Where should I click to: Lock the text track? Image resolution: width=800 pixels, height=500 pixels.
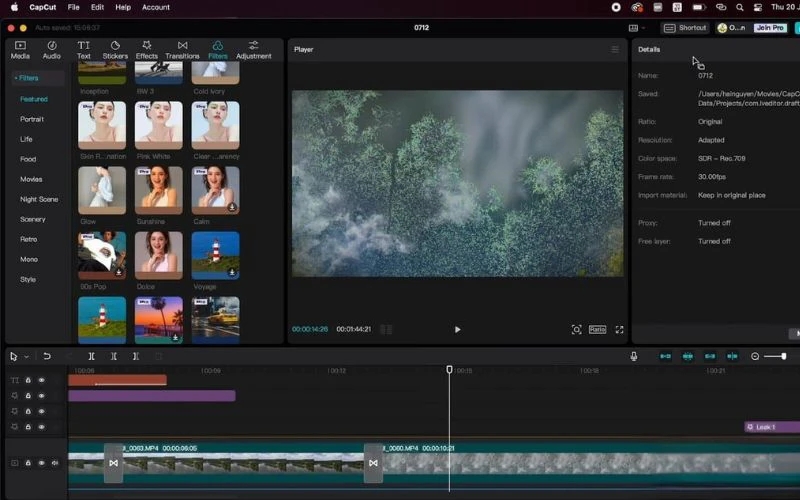pyautogui.click(x=28, y=380)
